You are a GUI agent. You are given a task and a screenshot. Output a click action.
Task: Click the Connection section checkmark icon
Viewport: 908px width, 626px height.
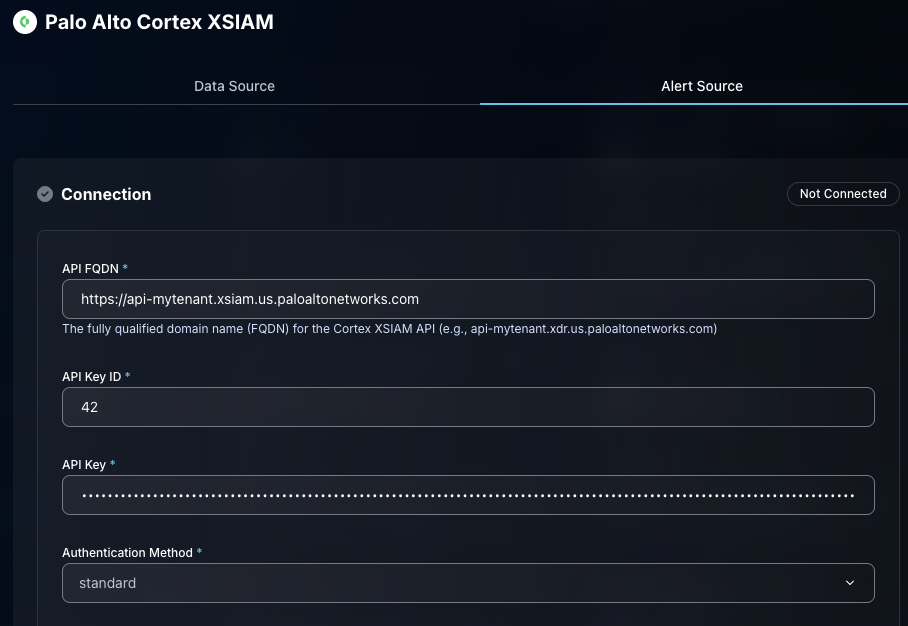pos(45,194)
